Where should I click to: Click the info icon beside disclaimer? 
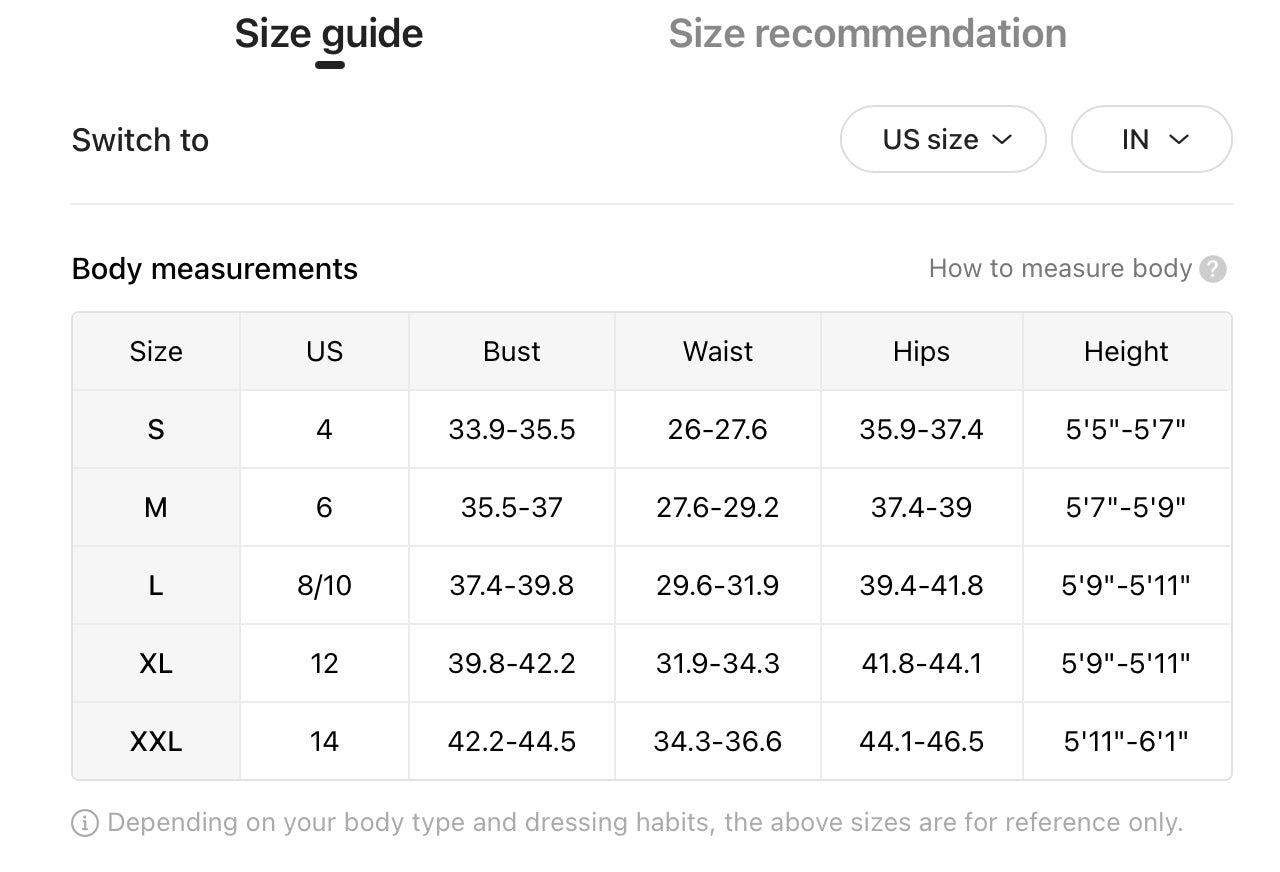[85, 823]
